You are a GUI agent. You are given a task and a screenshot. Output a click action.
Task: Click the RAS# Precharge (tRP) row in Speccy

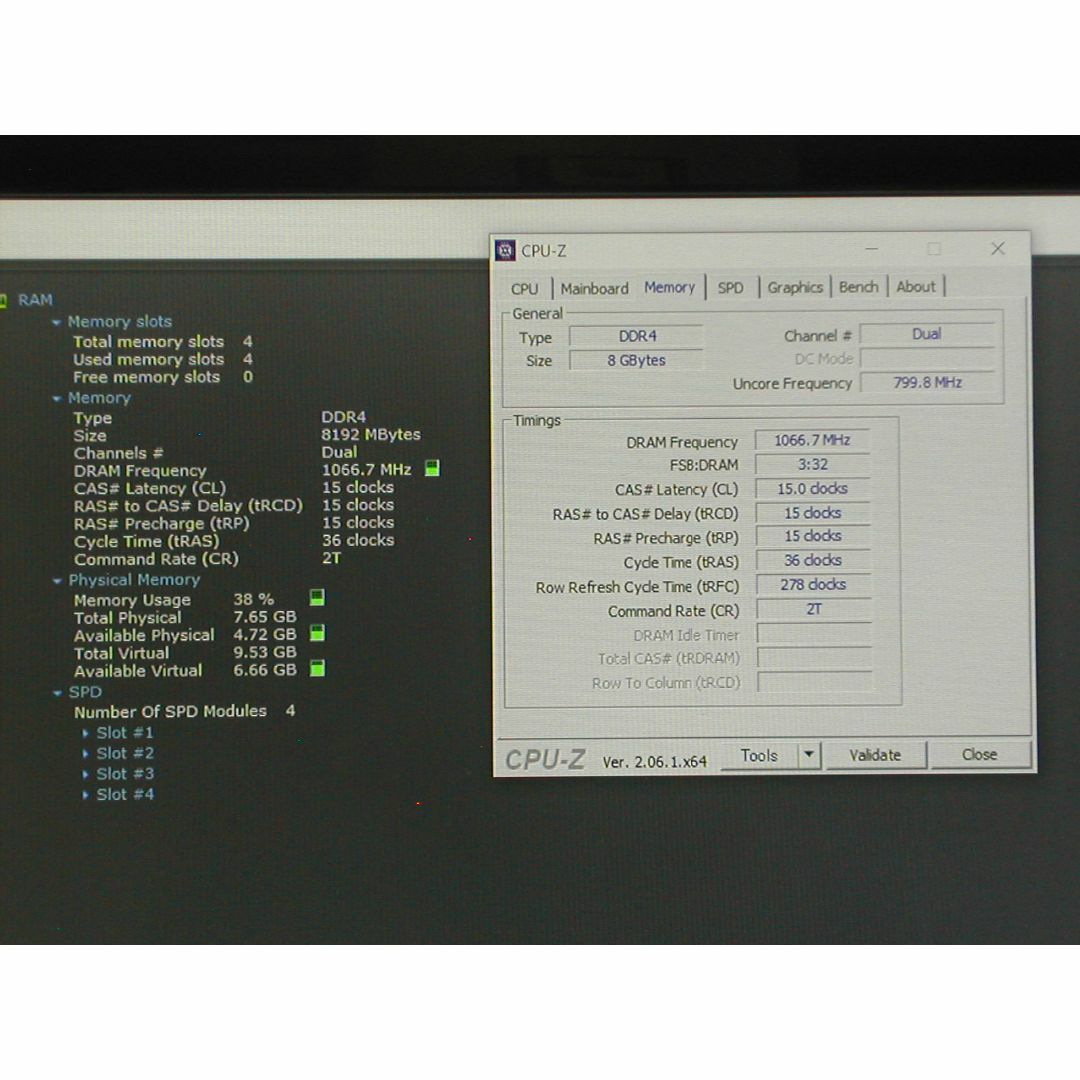(x=233, y=523)
